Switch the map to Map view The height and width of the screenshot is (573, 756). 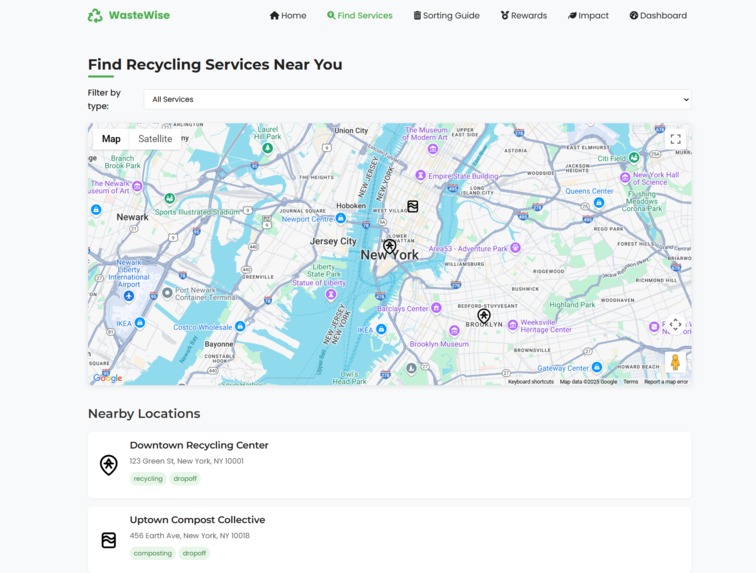pyautogui.click(x=111, y=139)
